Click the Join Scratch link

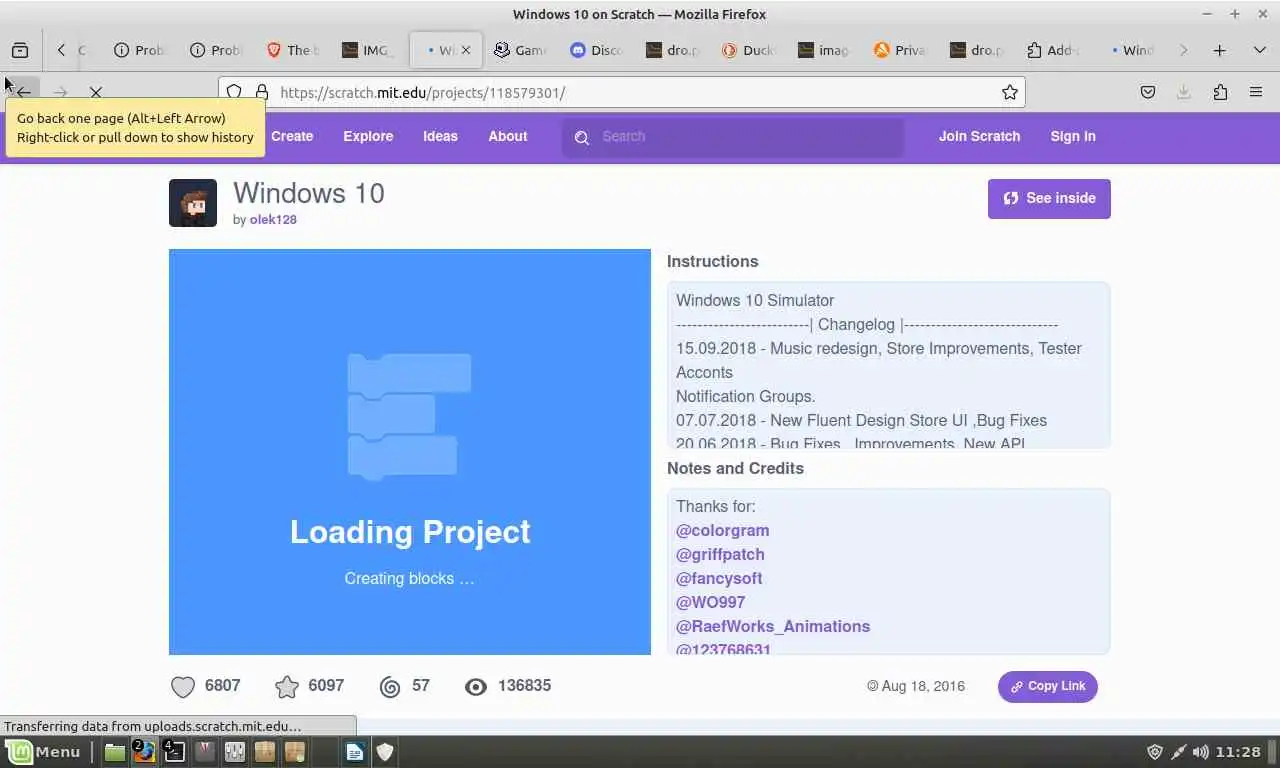pos(979,136)
